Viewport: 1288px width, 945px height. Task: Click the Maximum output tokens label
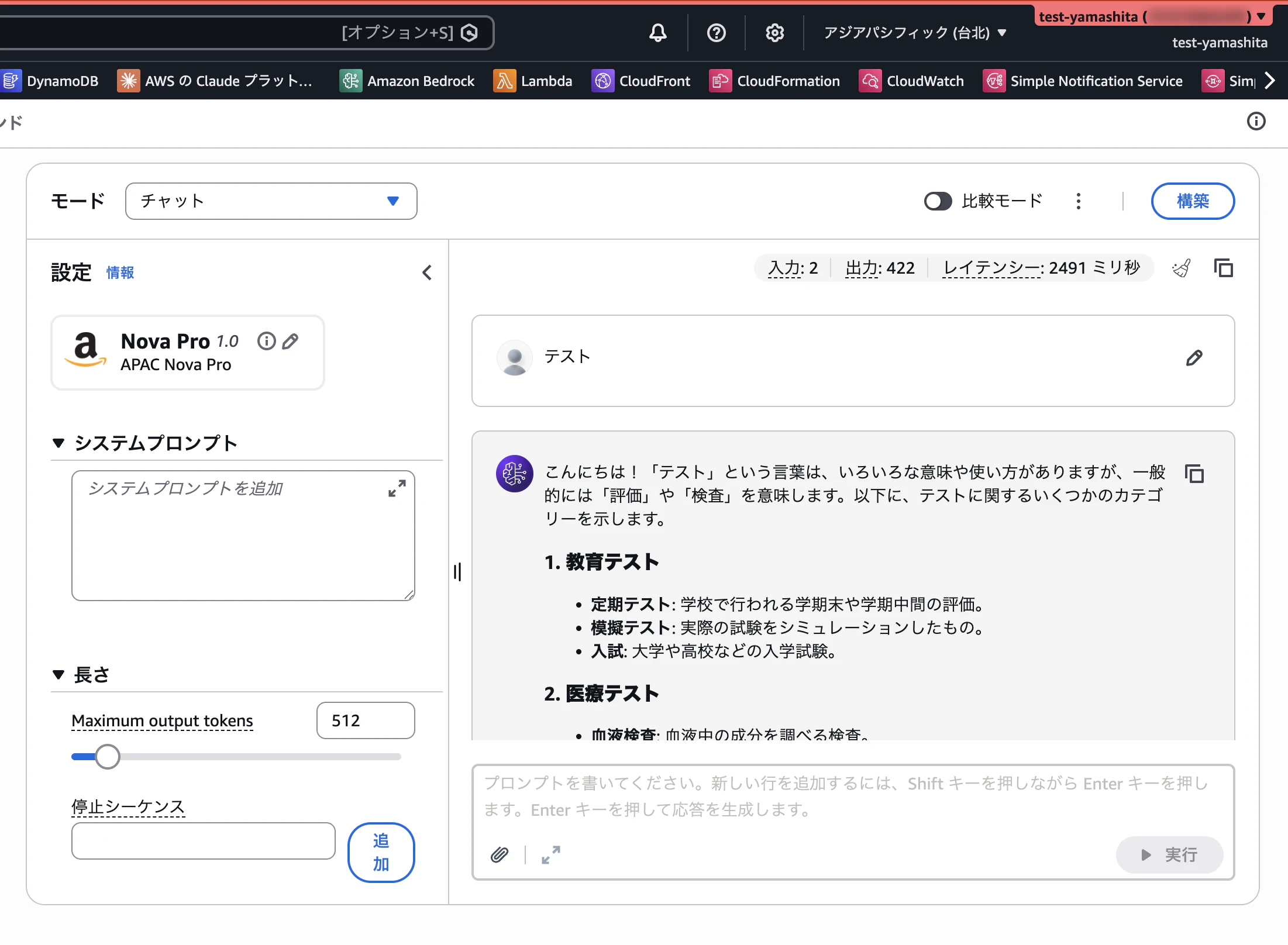162,720
